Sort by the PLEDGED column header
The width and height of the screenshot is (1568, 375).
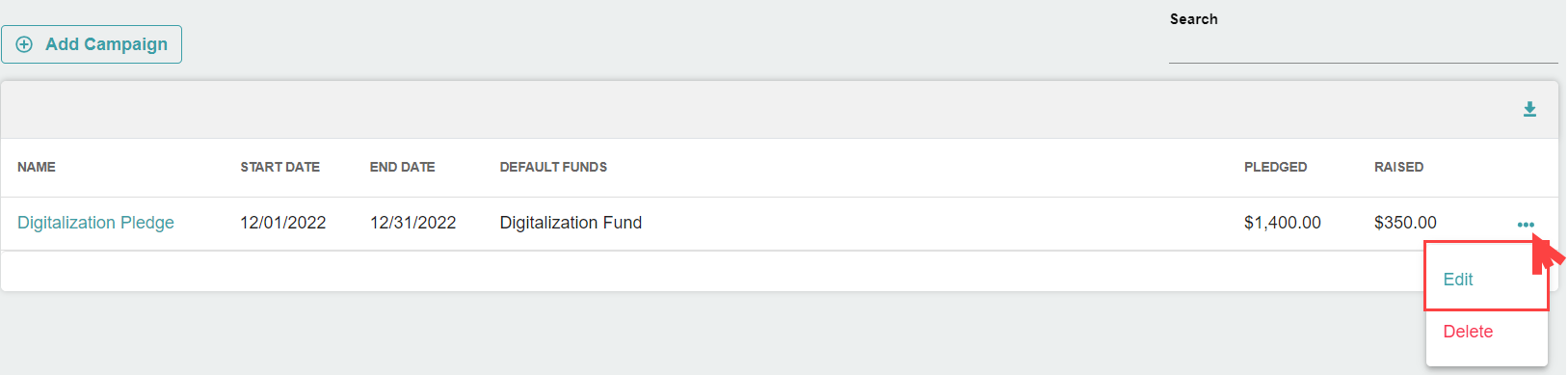click(1276, 167)
